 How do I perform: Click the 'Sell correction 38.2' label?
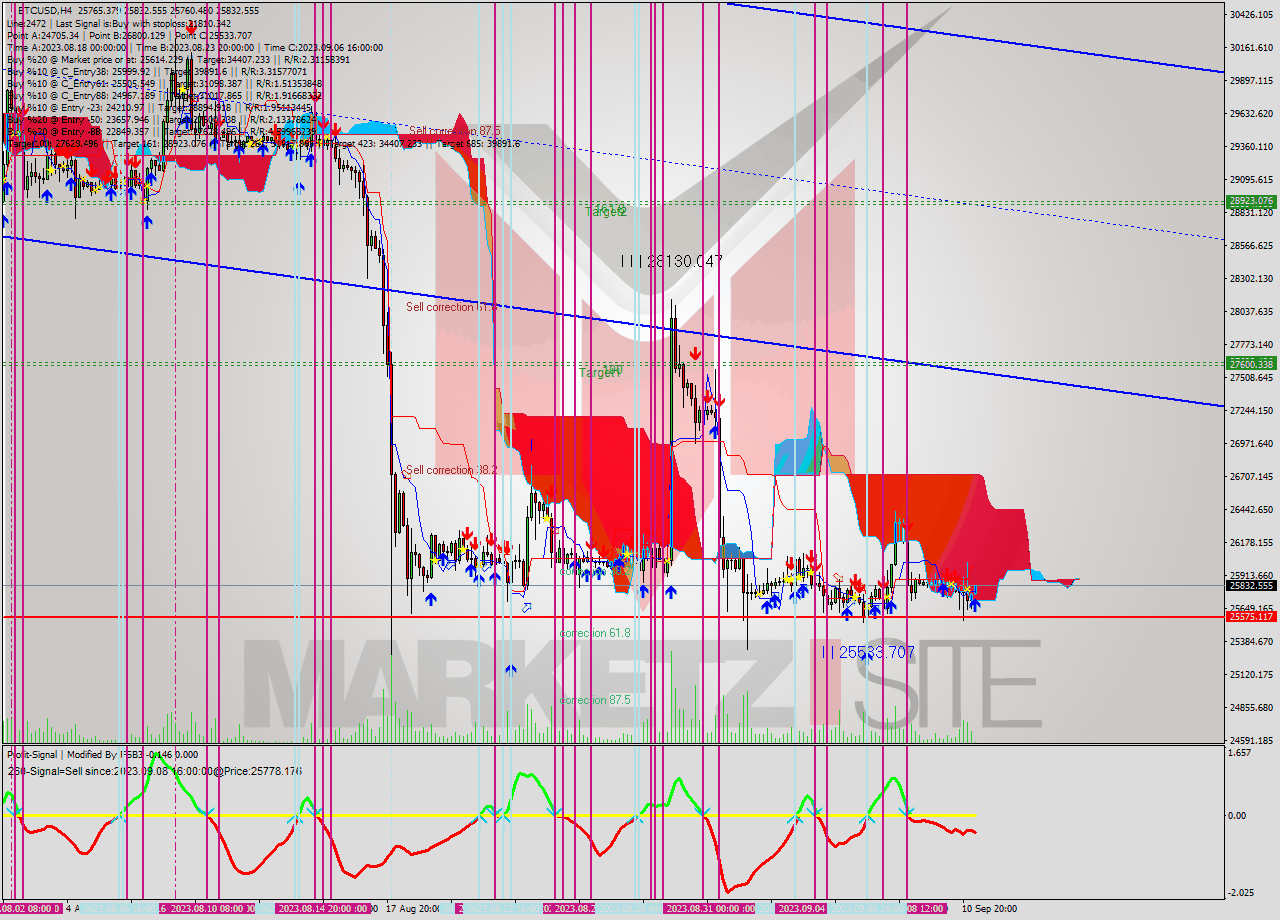pyautogui.click(x=453, y=470)
